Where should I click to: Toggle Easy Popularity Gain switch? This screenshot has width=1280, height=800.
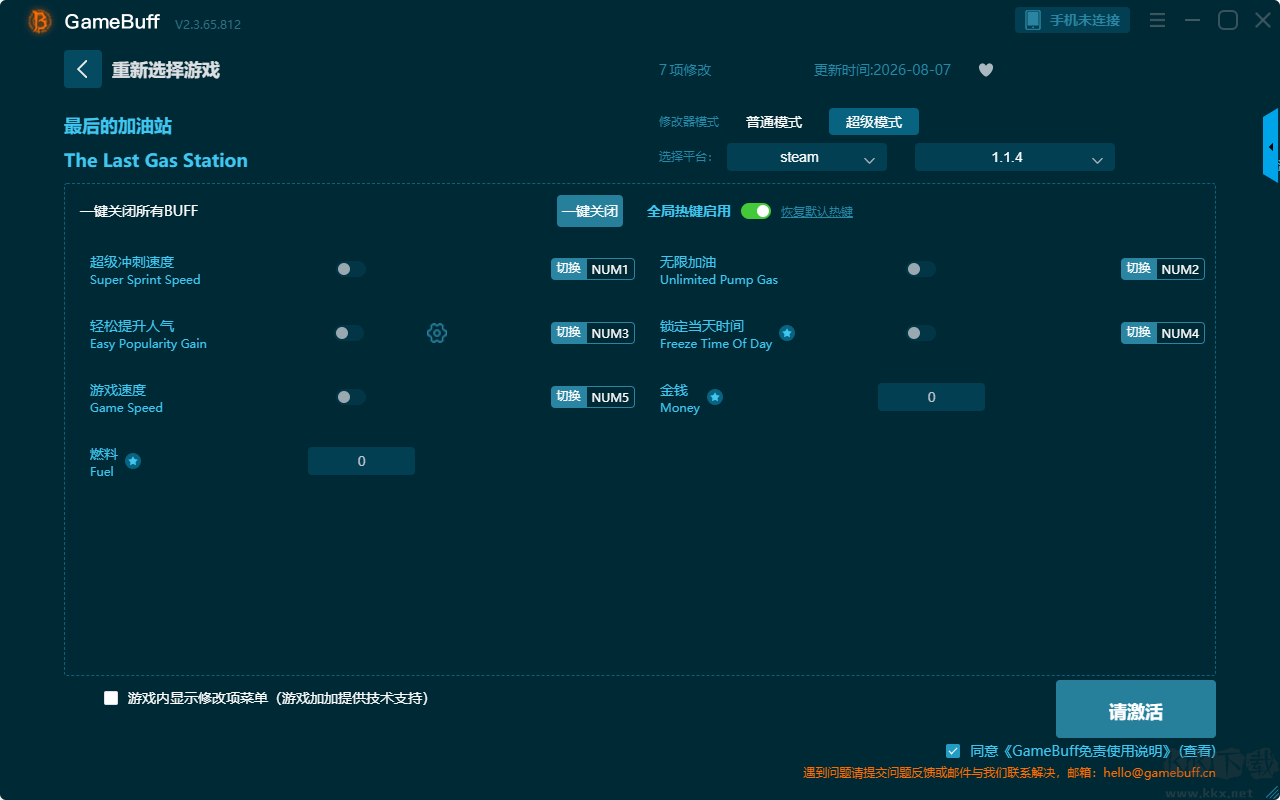coord(349,333)
